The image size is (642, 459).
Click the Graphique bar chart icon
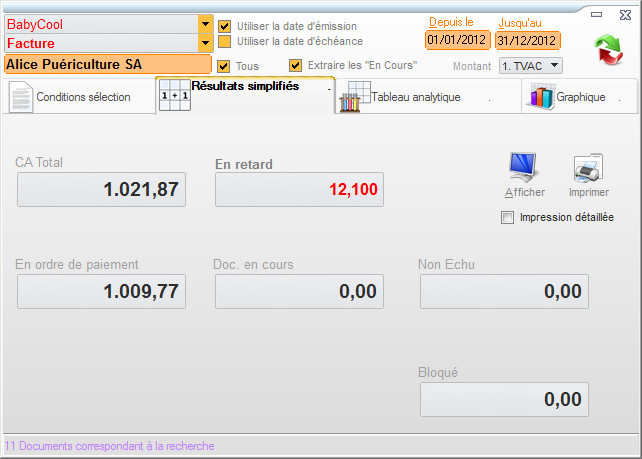coord(540,97)
